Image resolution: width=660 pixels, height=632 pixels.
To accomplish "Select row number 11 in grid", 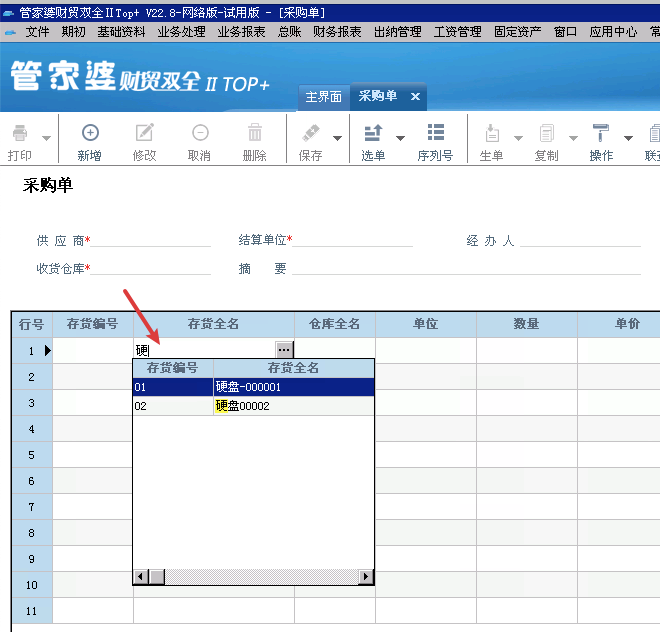I will click(32, 611).
